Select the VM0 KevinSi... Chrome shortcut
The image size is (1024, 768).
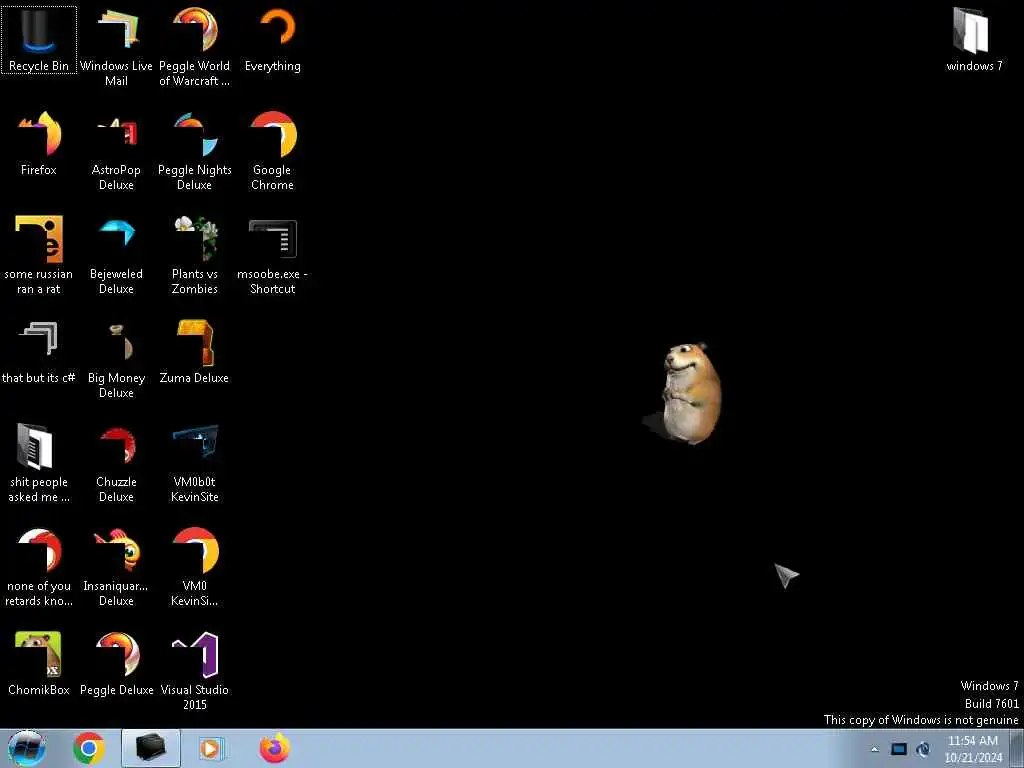point(195,567)
